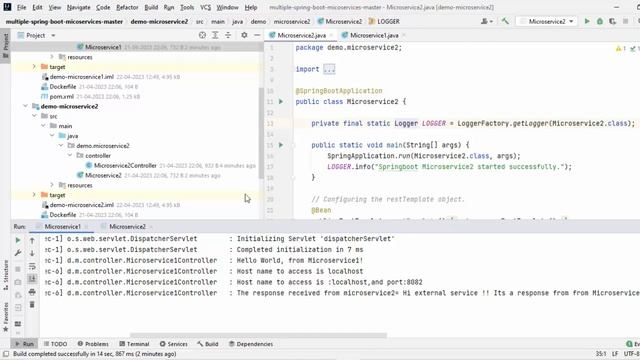640x360 pixels.
Task: Open the Build tool window
Action: 208,344
